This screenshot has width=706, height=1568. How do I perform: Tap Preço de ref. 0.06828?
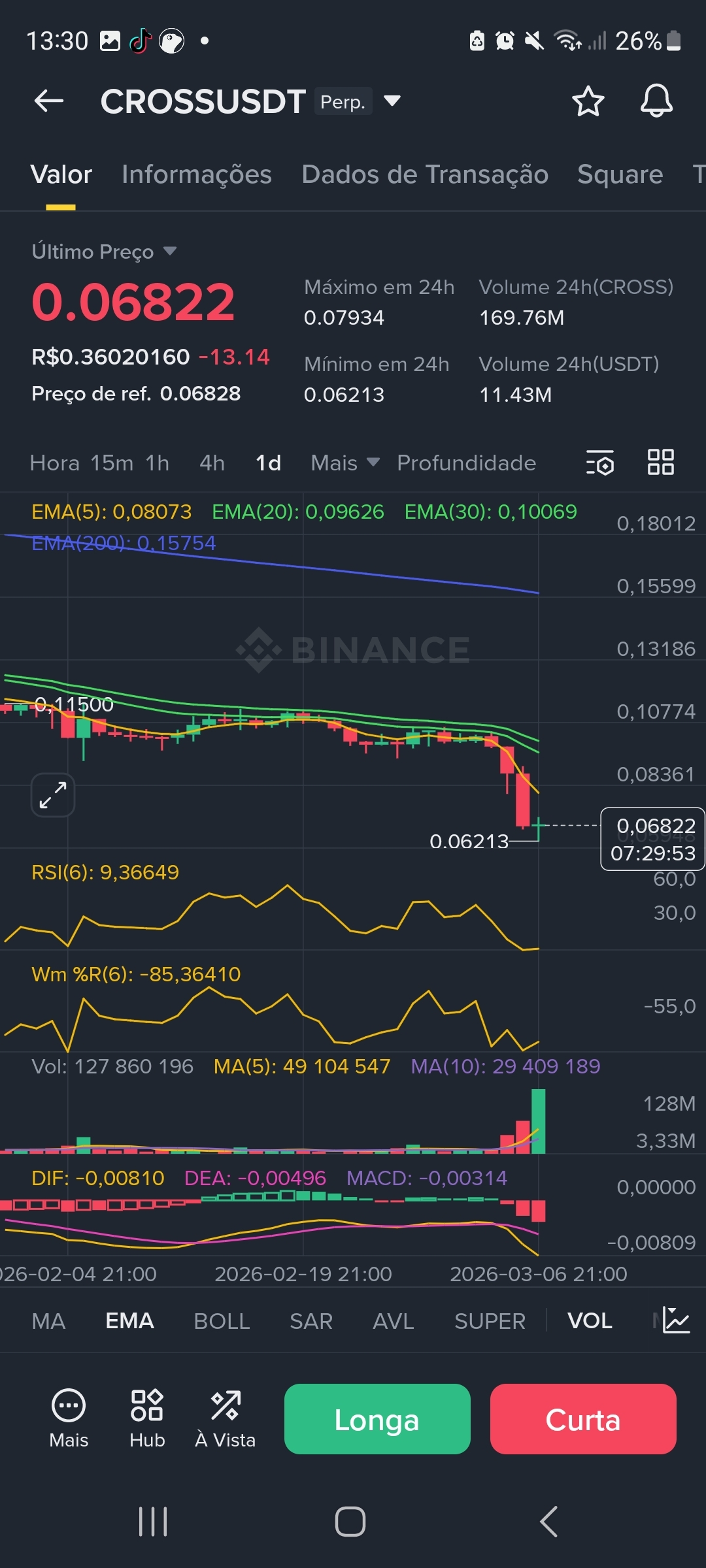[136, 393]
